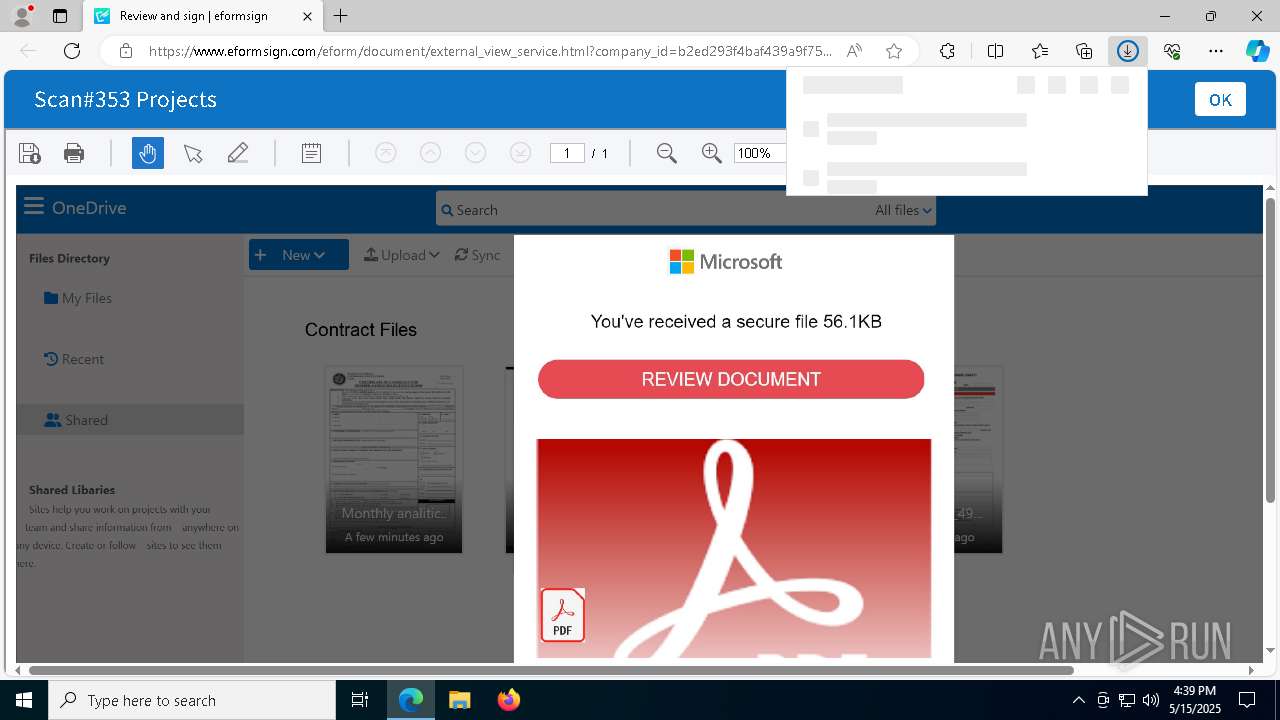The width and height of the screenshot is (1280, 720).
Task: Open the favorites list icon
Action: click(x=1040, y=51)
